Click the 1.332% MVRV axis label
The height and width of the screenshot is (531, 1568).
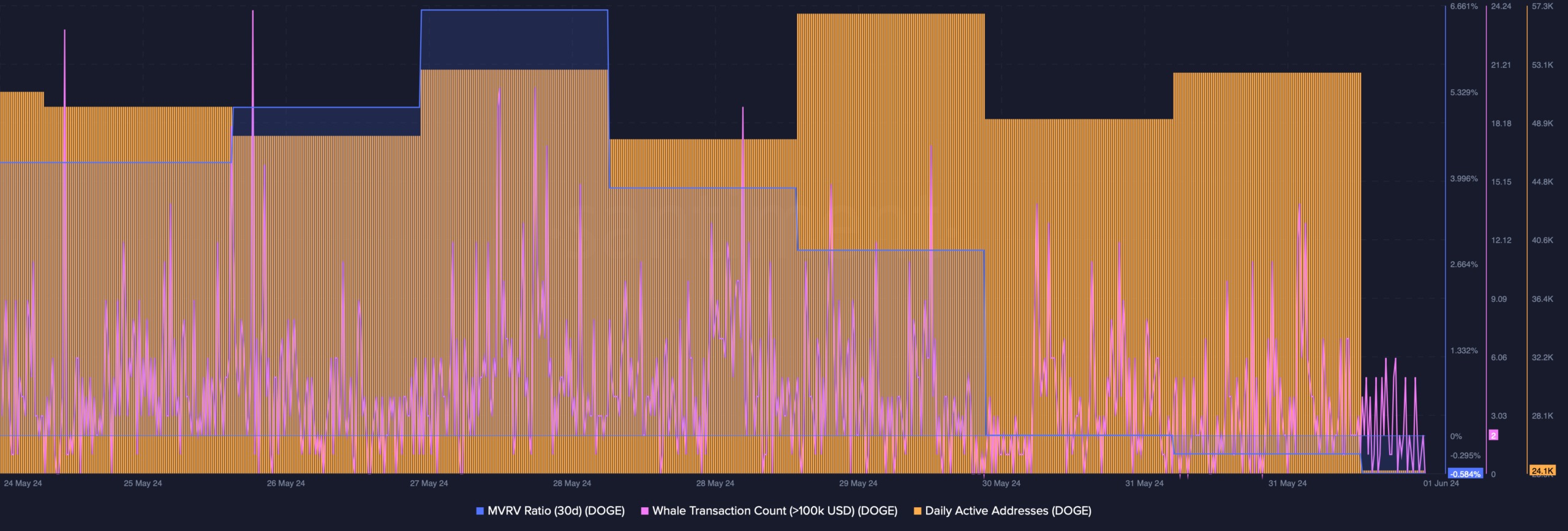point(1464,351)
